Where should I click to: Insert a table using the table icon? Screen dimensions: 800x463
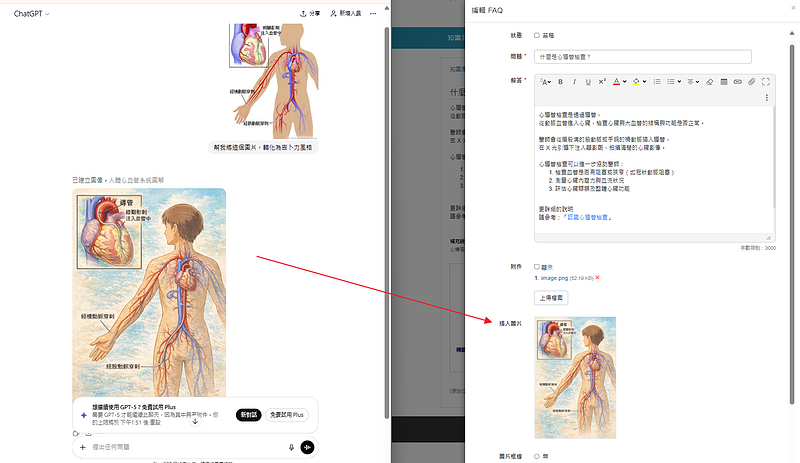(724, 81)
